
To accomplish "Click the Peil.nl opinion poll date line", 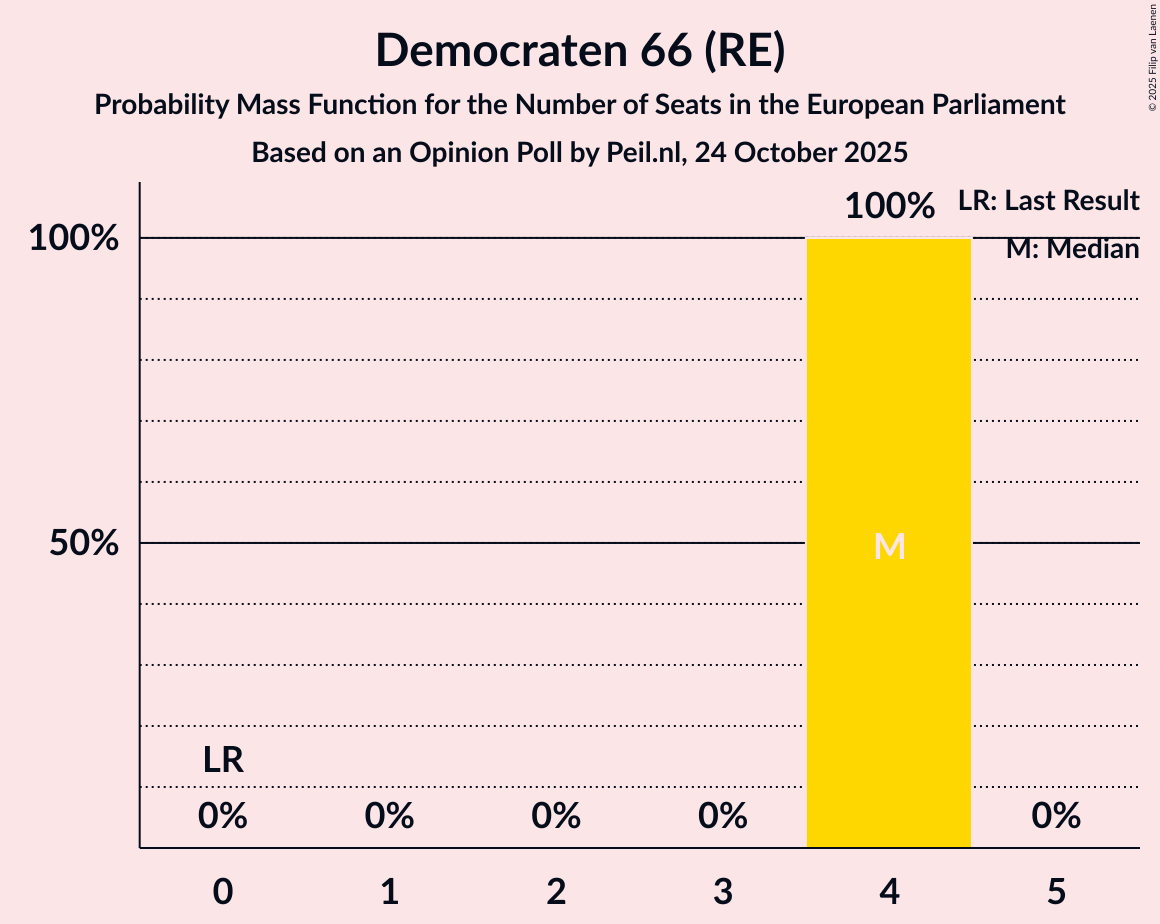I will click(x=580, y=153).
